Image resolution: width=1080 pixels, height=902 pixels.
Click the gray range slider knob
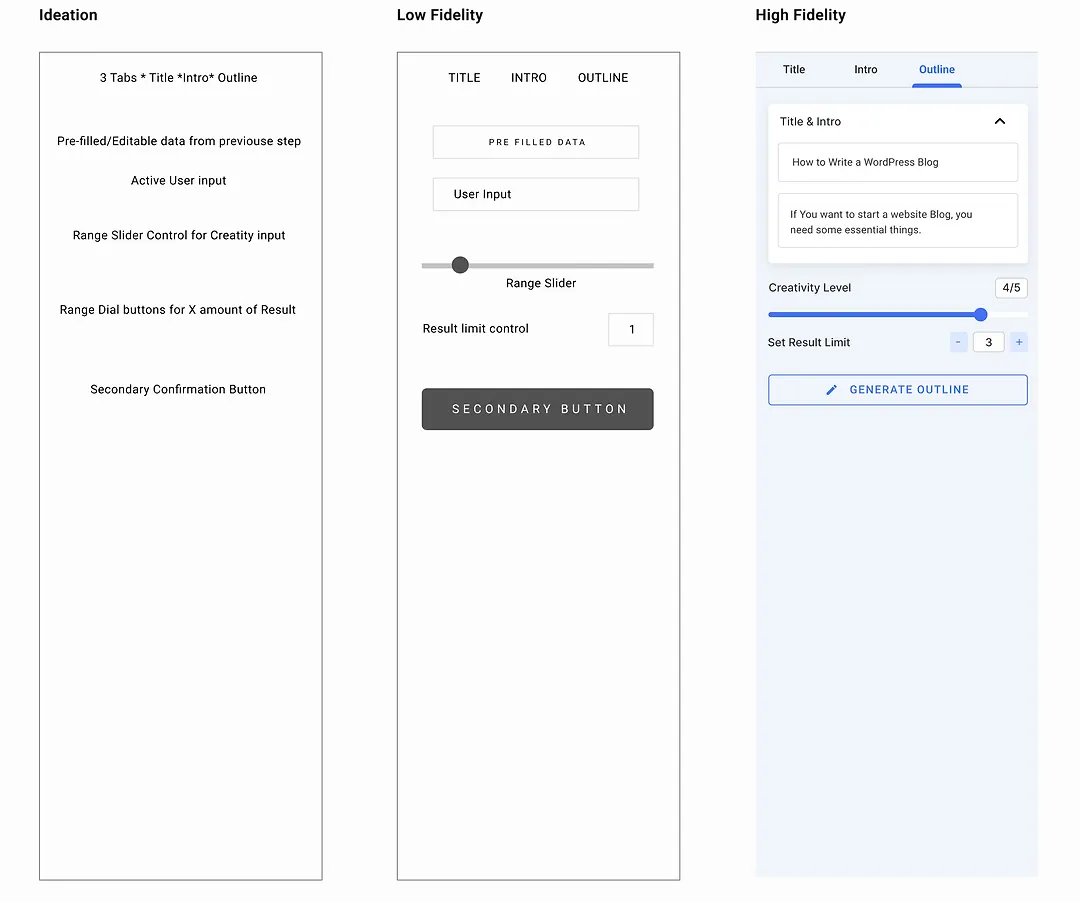pos(460,265)
